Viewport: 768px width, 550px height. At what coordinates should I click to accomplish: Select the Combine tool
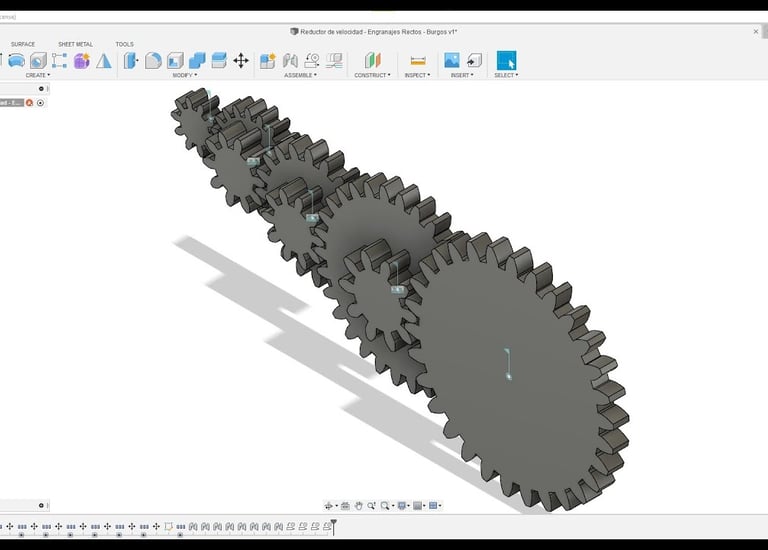pos(197,61)
